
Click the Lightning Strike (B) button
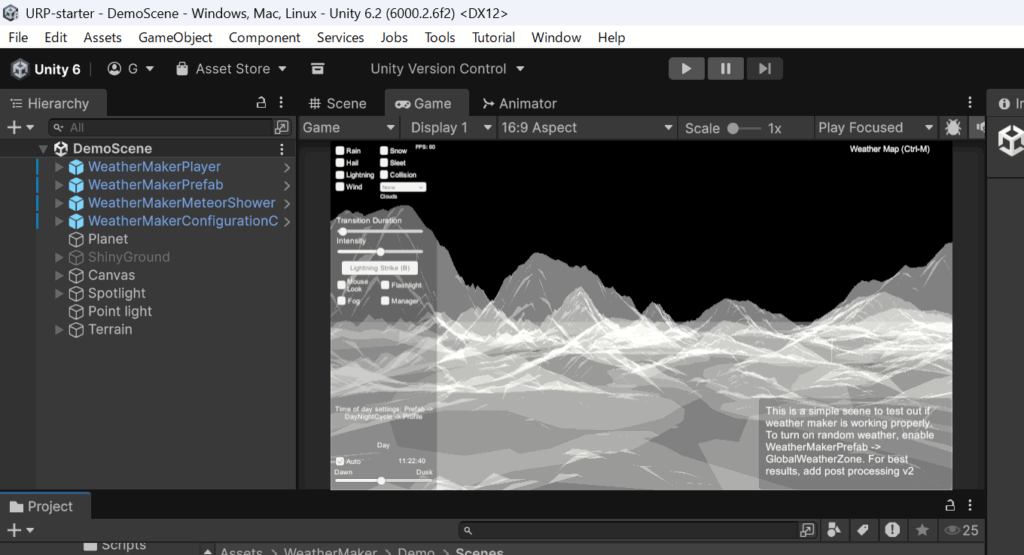pyautogui.click(x=379, y=268)
